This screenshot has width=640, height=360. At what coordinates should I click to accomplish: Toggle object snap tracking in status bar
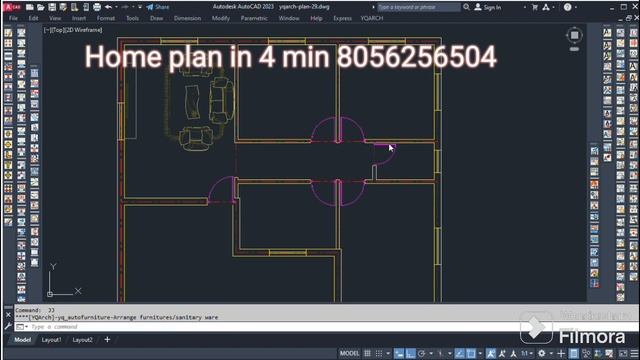click(459, 353)
